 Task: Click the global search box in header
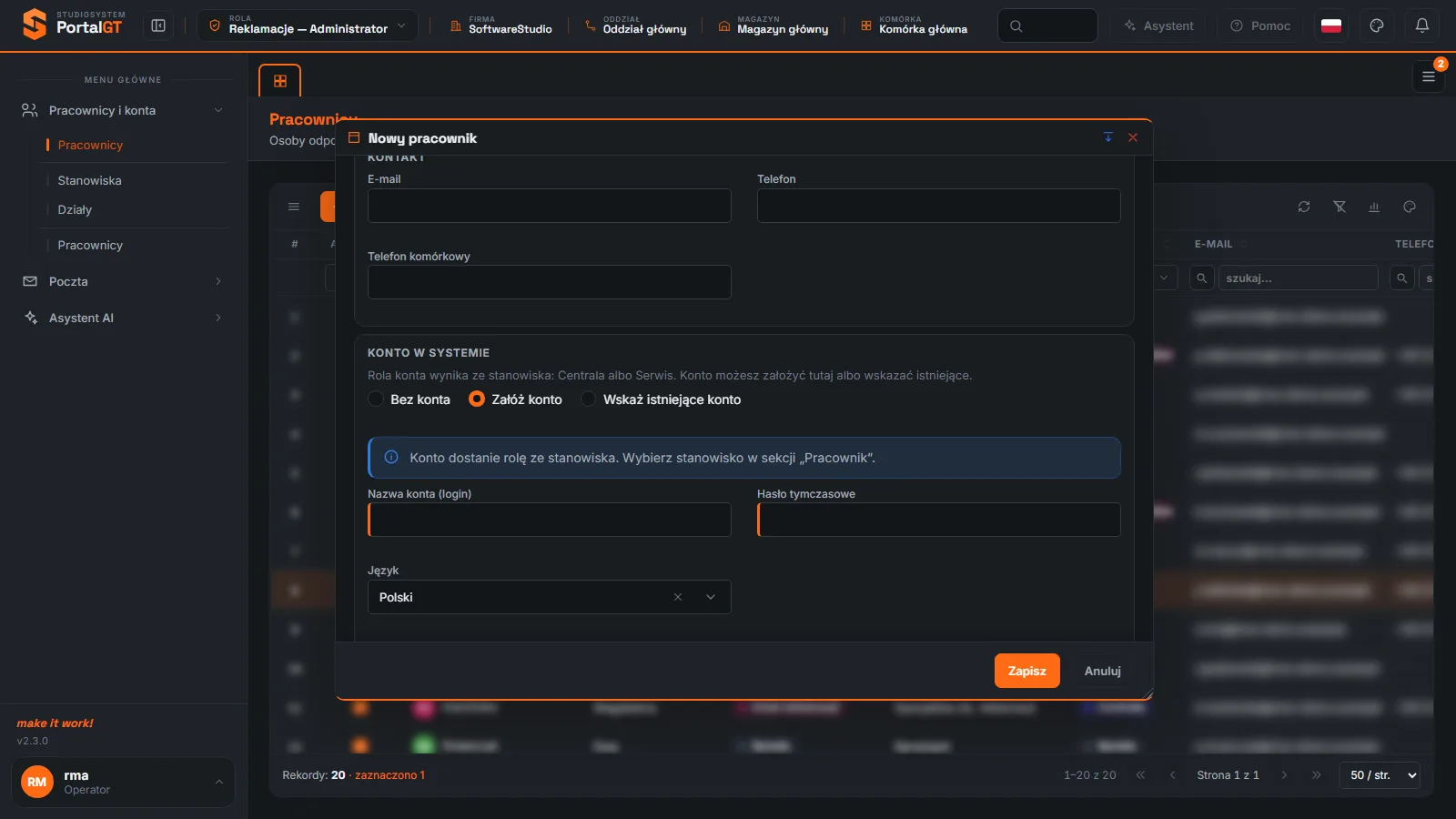(x=1047, y=25)
